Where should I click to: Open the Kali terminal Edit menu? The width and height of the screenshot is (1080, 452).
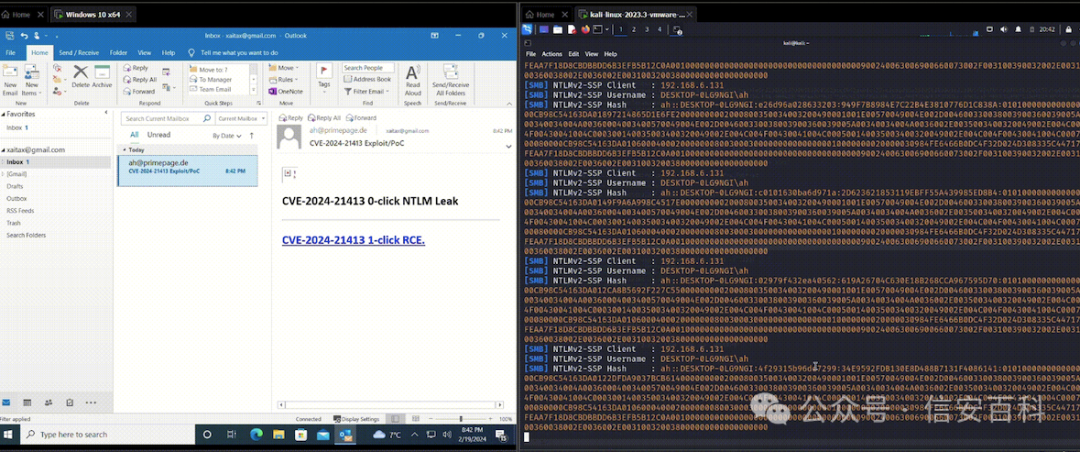(574, 54)
